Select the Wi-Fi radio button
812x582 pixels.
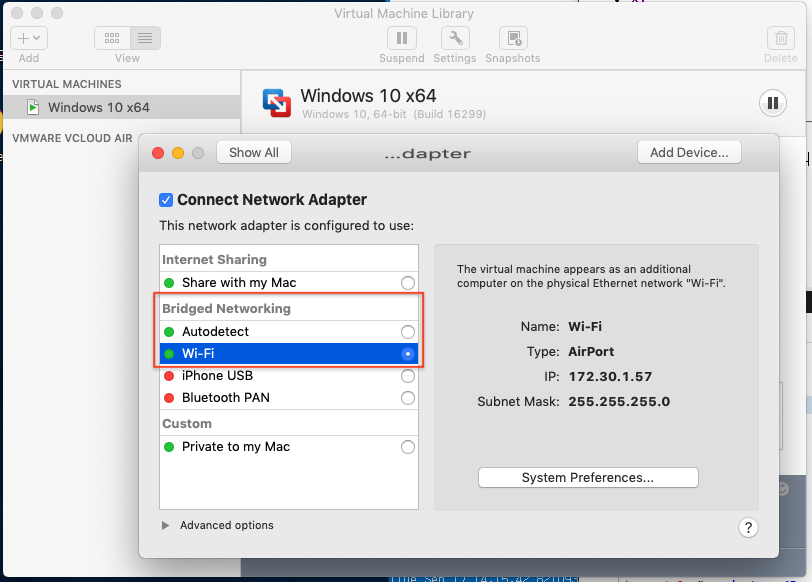(408, 354)
